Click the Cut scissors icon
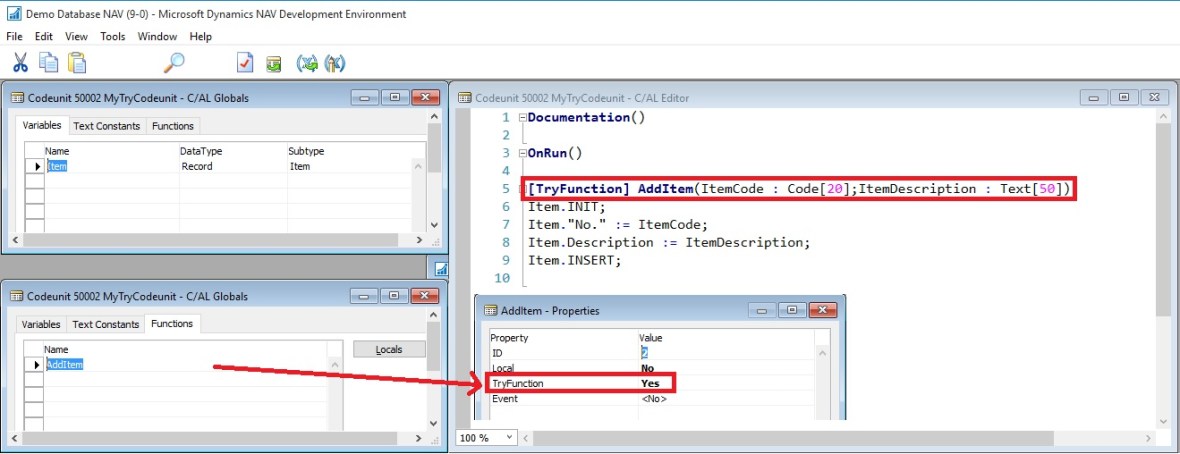Screen dimensions: 1180x454 [x=19, y=63]
